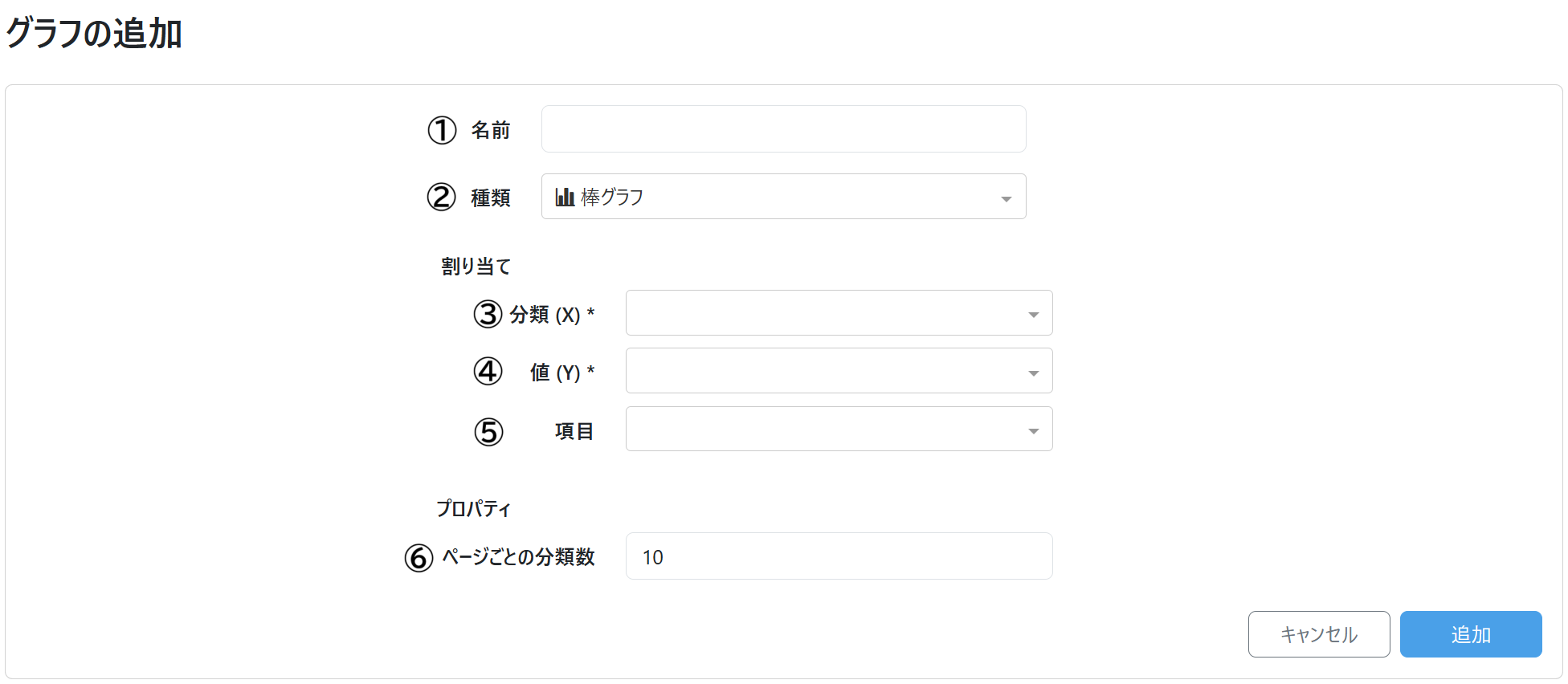Click the arrow of 項目 combo box
The height and width of the screenshot is (684, 1568).
[1034, 431]
